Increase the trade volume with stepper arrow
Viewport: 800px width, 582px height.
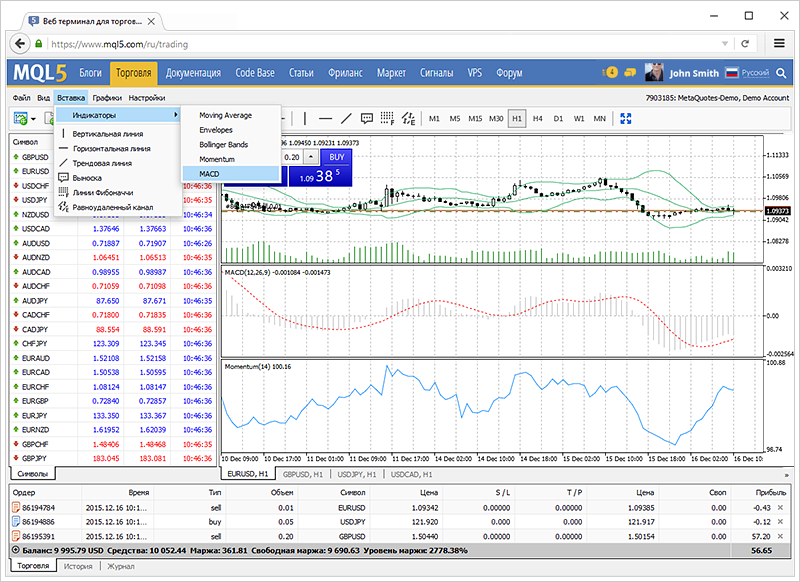(311, 157)
